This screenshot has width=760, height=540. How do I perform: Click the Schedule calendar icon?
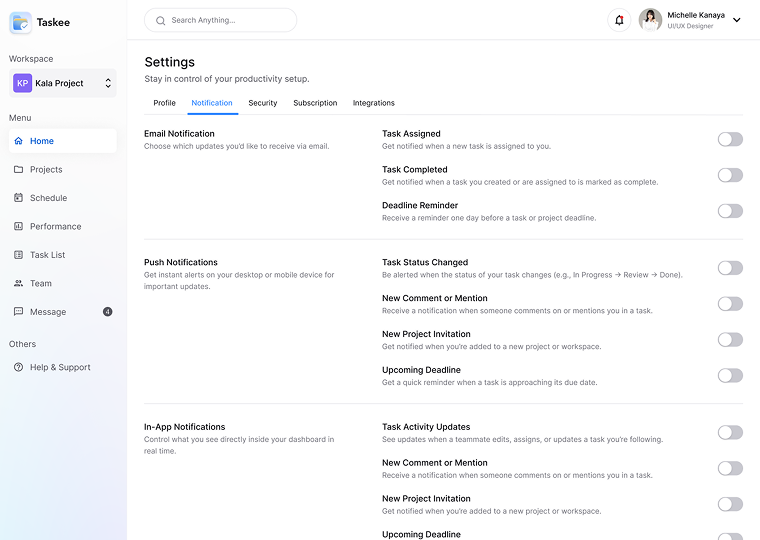(18, 198)
